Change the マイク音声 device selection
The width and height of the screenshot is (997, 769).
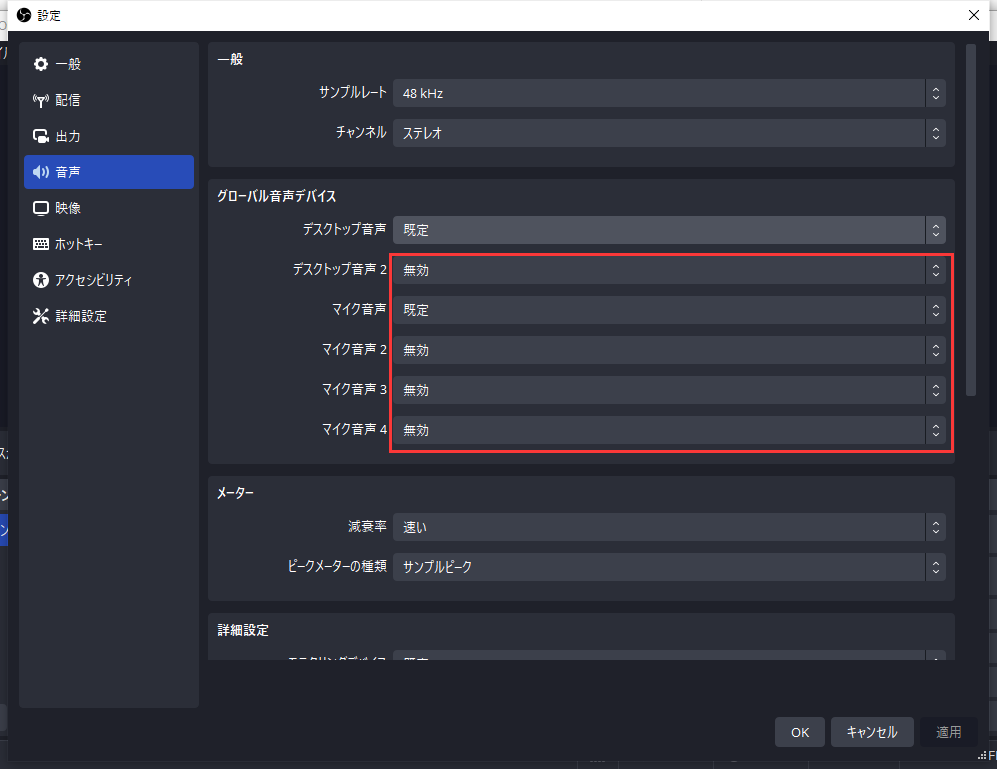coord(668,310)
